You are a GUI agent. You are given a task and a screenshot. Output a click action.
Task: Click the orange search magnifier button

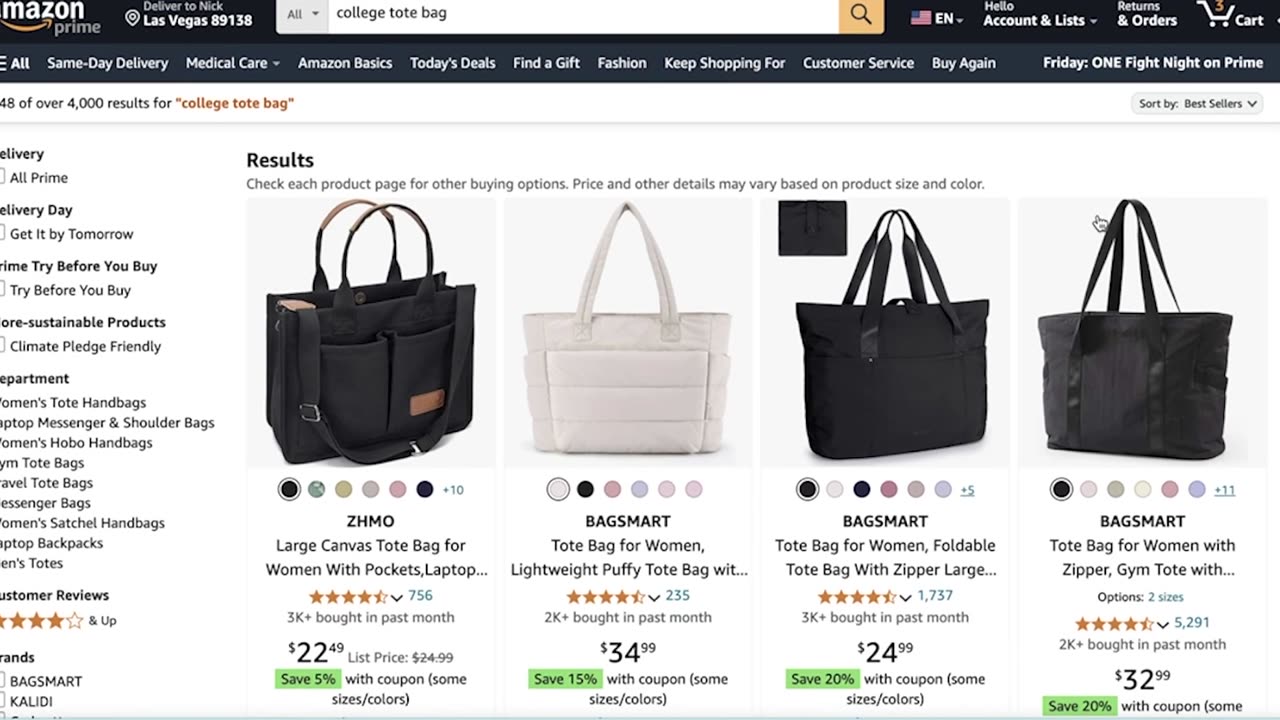click(x=861, y=14)
